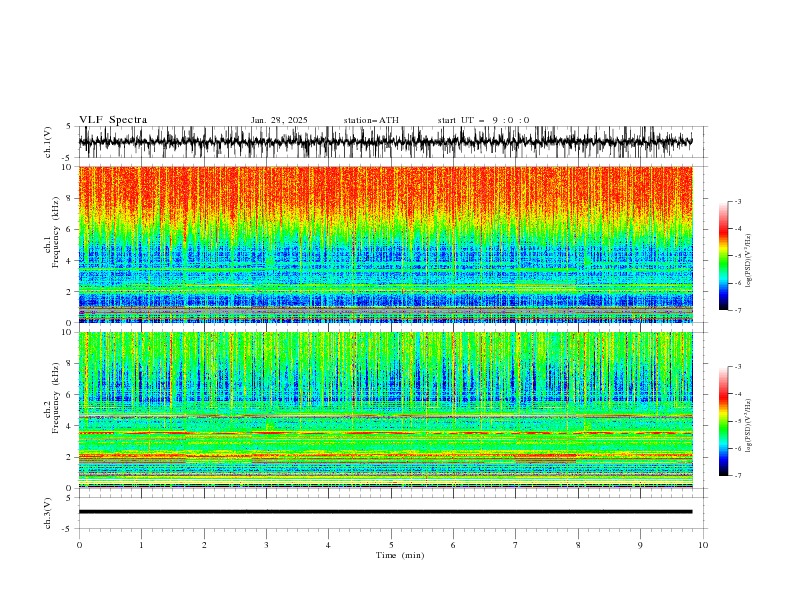The height and width of the screenshot is (612, 792).
Task: Click the "-3" label on the upper colorbar
Action: [x=737, y=201]
